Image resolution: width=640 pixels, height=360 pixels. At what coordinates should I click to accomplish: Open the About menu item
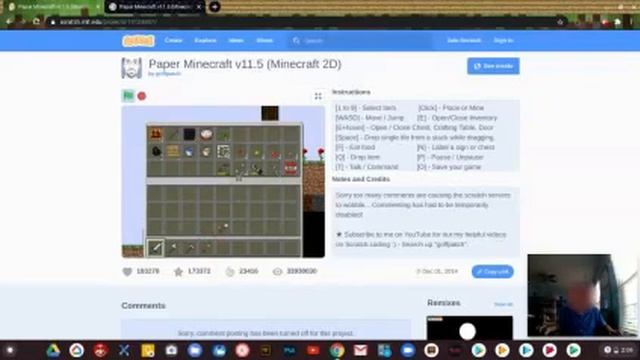pyautogui.click(x=264, y=40)
